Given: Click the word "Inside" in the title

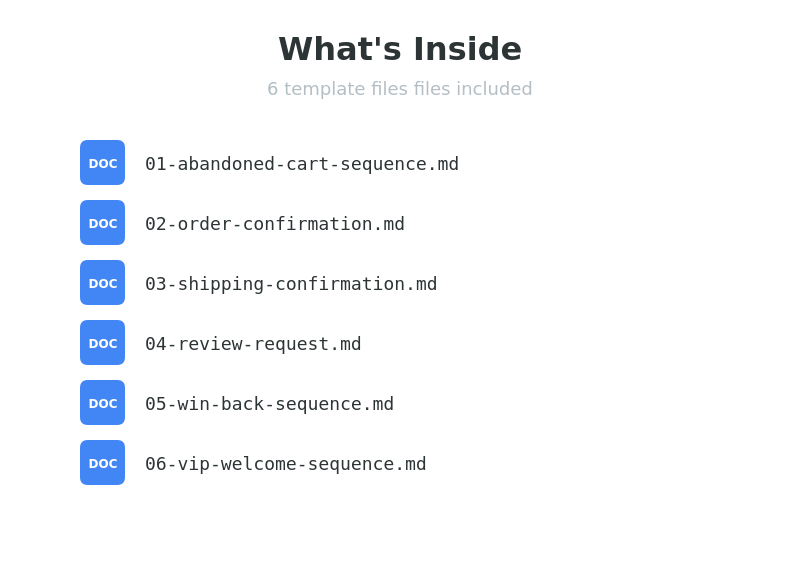Looking at the screenshot, I should point(467,49).
